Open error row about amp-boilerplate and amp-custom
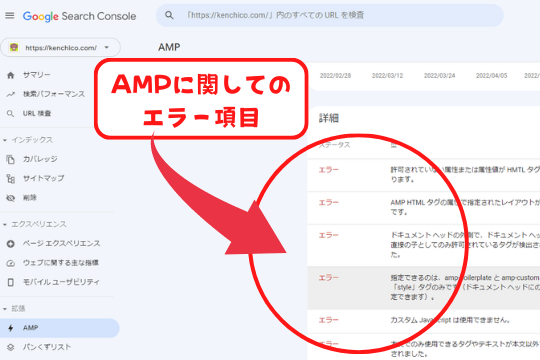The width and height of the screenshot is (540, 360). [x=424, y=288]
